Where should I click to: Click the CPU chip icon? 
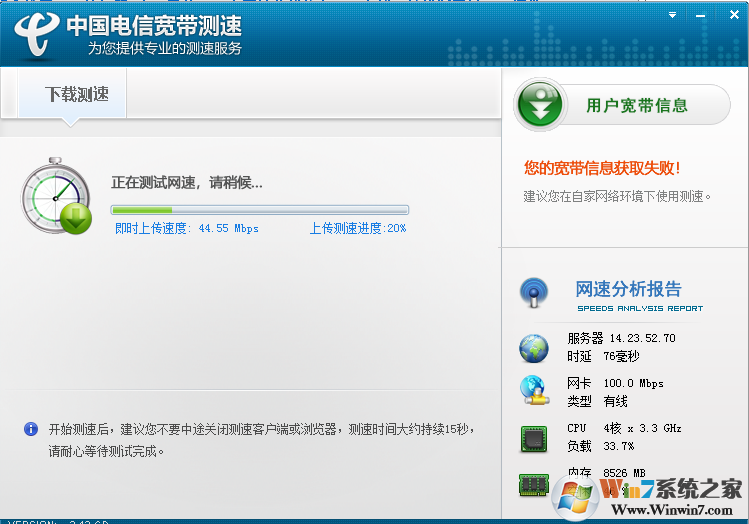[534, 439]
